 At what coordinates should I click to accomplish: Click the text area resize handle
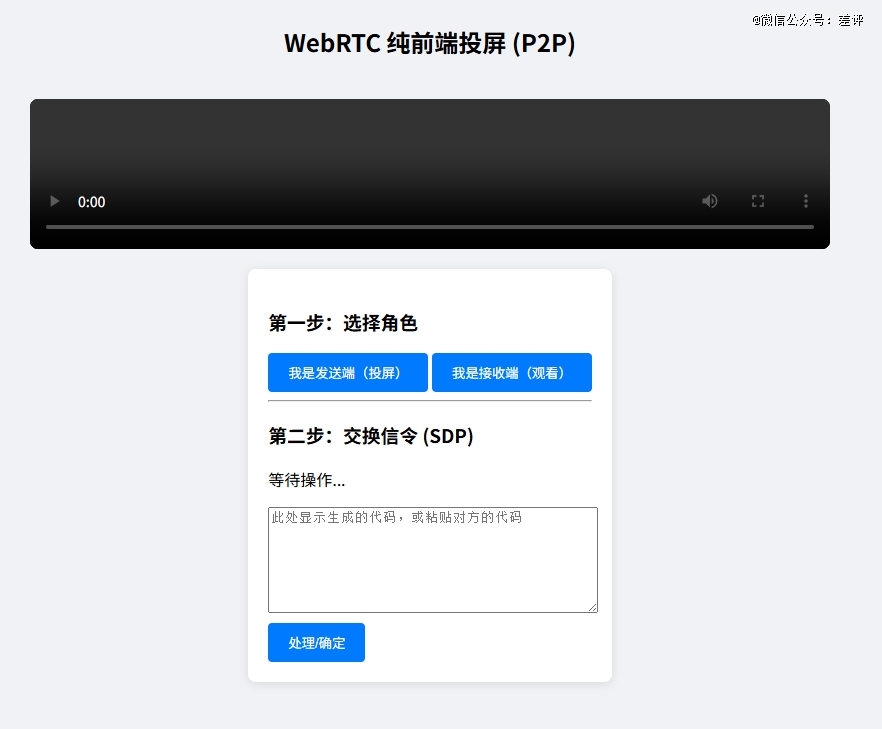(592, 607)
